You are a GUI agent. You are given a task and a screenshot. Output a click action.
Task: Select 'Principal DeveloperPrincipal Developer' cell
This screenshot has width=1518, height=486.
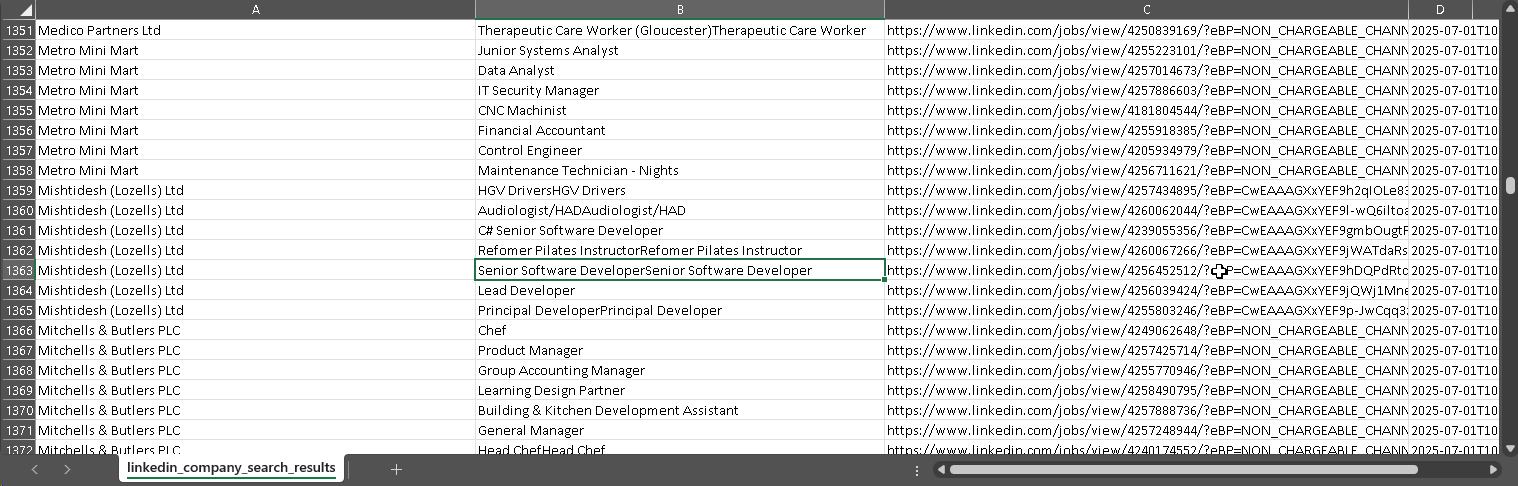pyautogui.click(x=680, y=310)
